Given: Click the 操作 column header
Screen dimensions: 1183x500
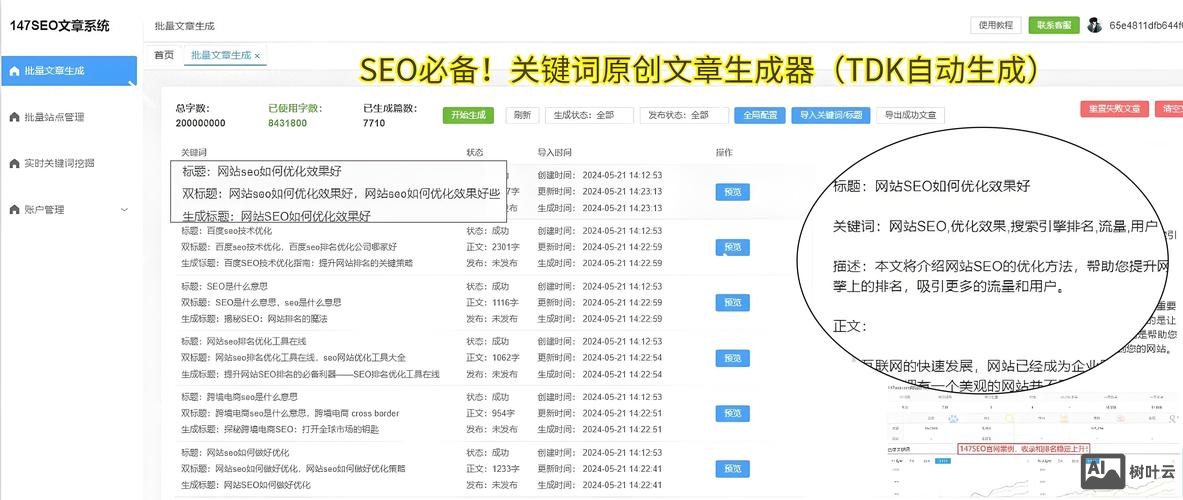Looking at the screenshot, I should [724, 152].
